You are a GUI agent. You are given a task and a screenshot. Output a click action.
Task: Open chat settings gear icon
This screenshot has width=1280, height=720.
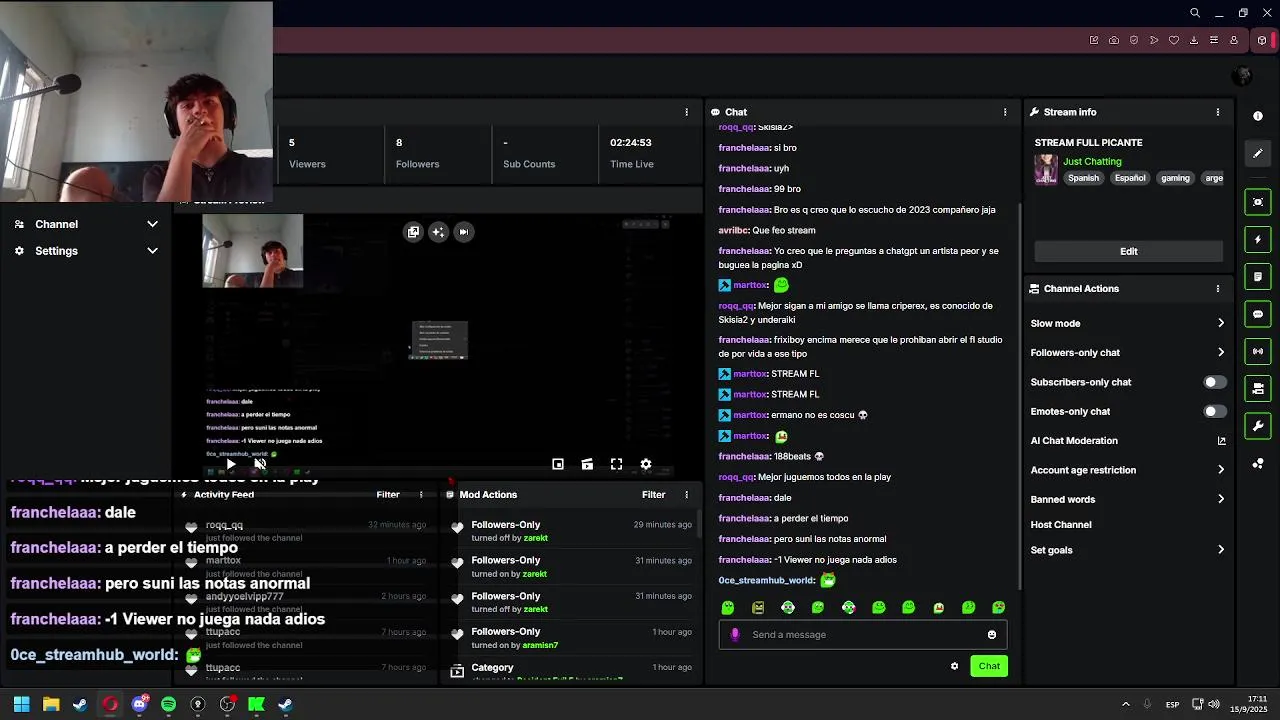coord(954,666)
